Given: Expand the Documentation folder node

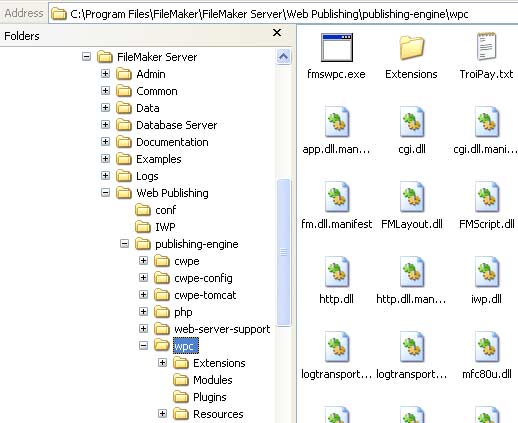Looking at the screenshot, I should [x=105, y=141].
